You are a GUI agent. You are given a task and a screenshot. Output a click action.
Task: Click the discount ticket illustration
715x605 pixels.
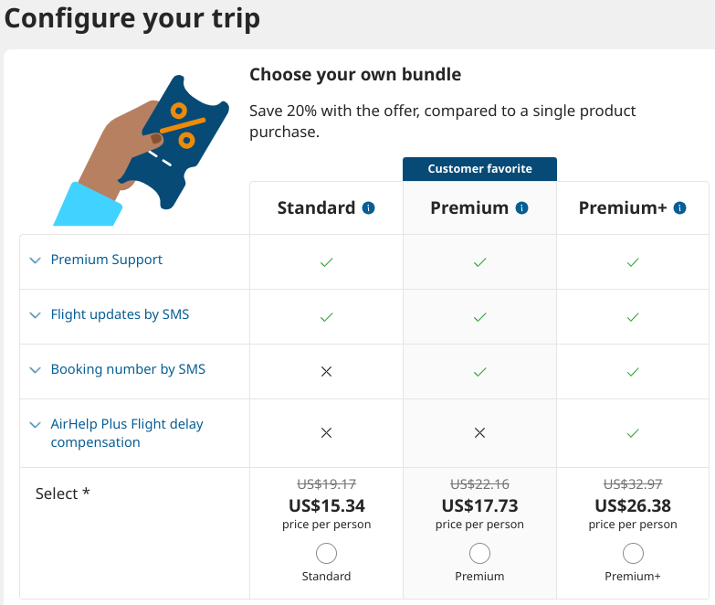tap(141, 150)
